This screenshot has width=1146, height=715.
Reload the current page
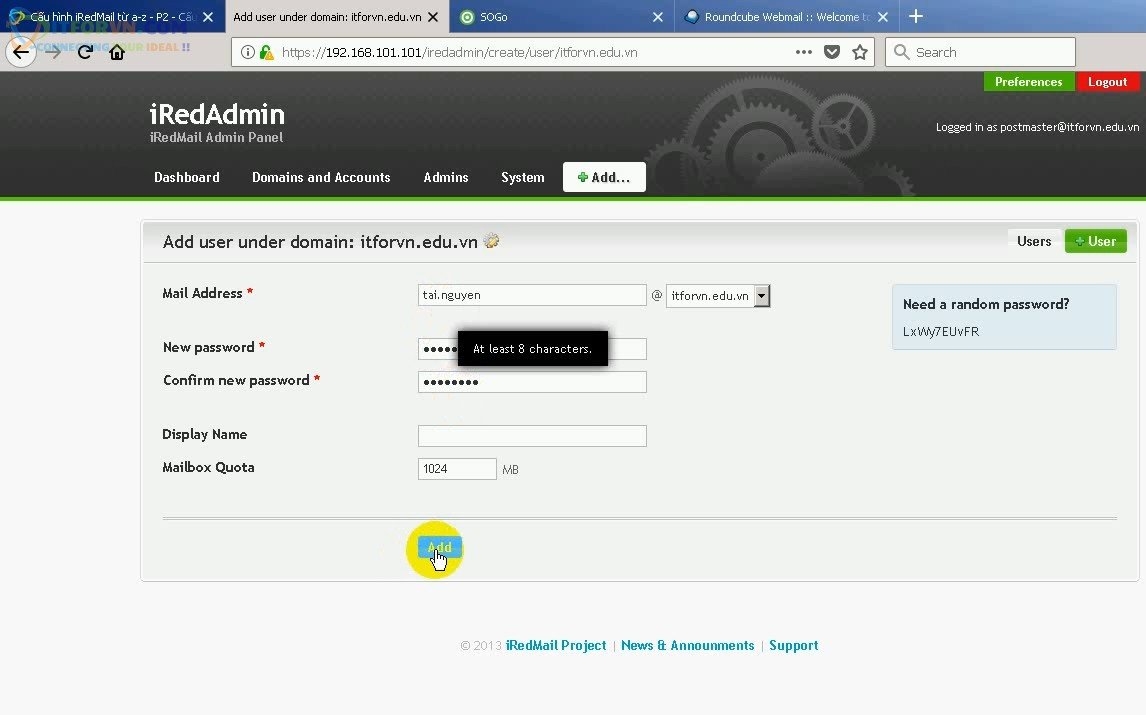click(85, 52)
